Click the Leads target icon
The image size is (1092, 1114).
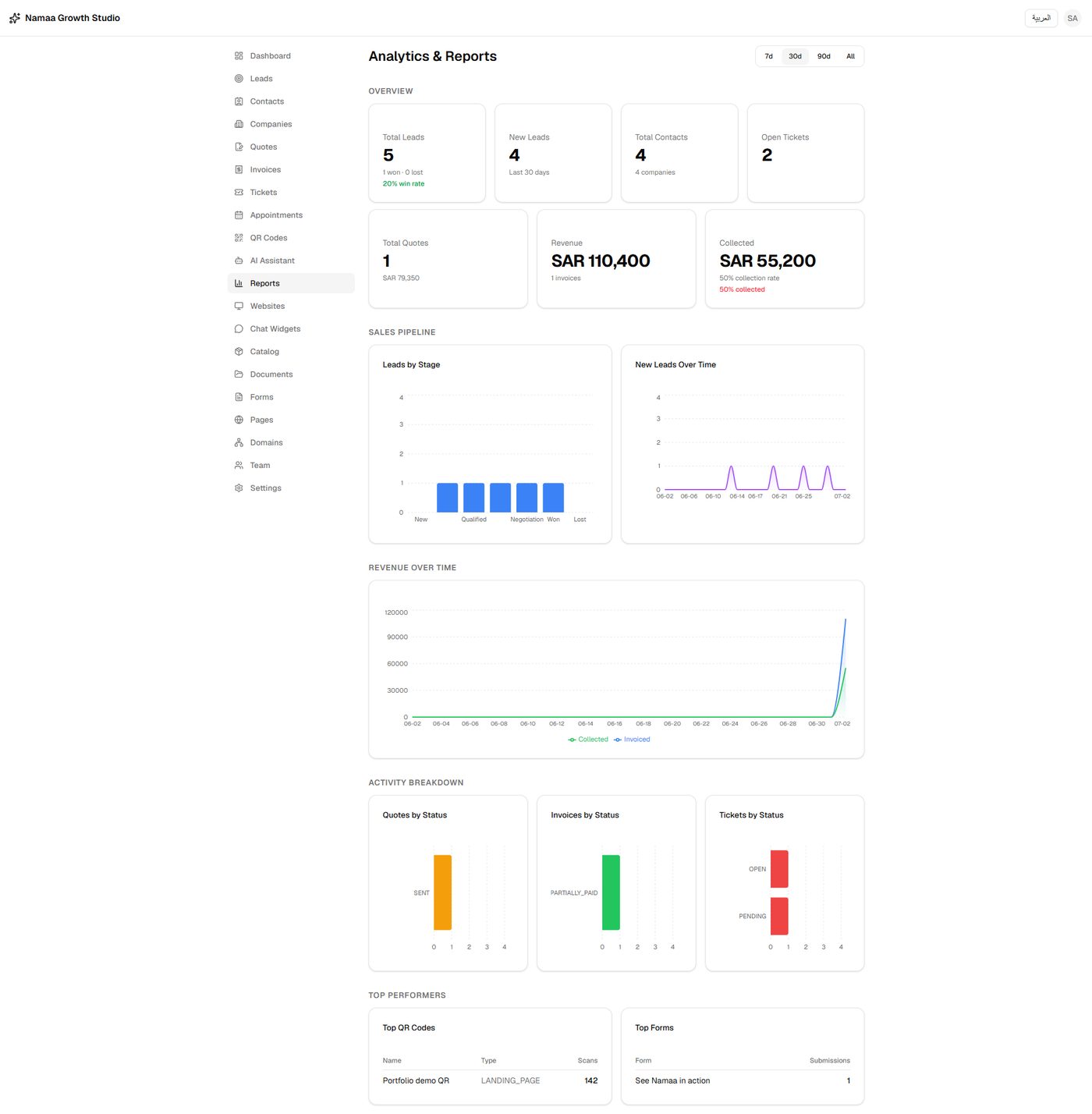tap(239, 79)
